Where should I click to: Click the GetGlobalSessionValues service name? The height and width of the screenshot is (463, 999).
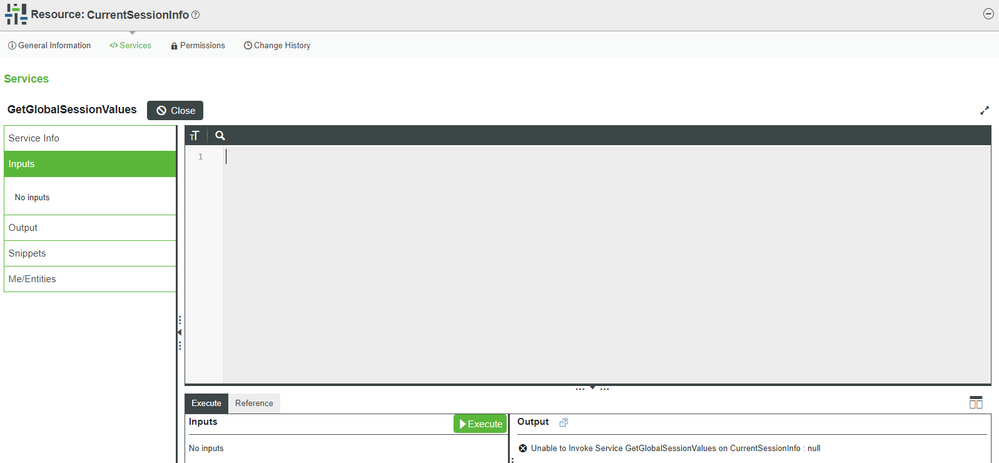click(x=72, y=110)
